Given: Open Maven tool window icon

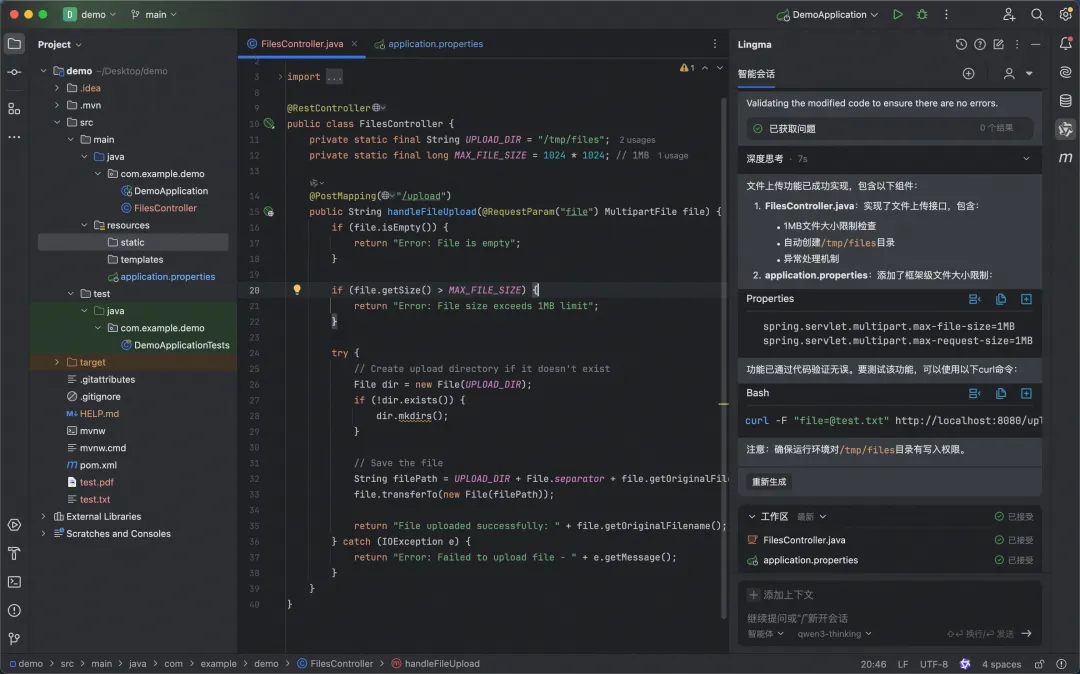Looking at the screenshot, I should (1066, 158).
